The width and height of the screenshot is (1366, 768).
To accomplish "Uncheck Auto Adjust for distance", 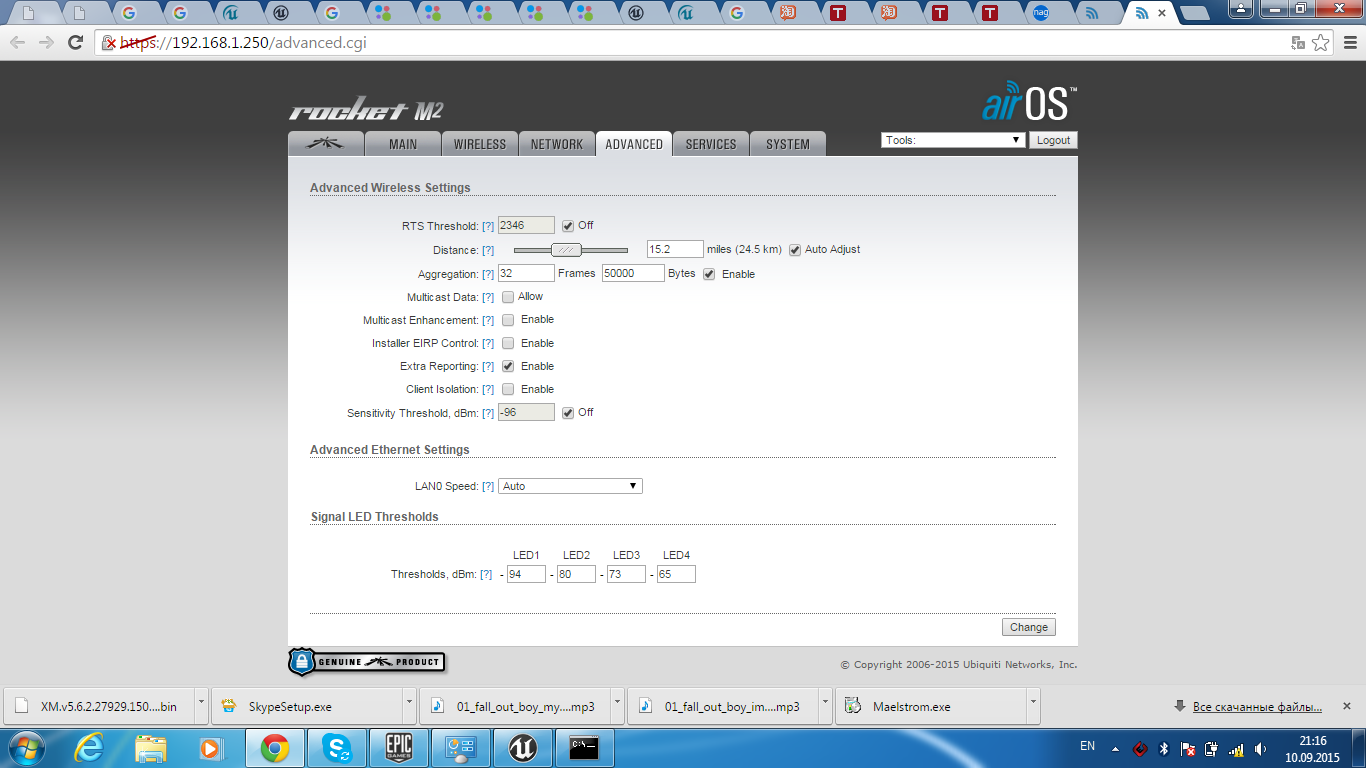I will coord(796,250).
